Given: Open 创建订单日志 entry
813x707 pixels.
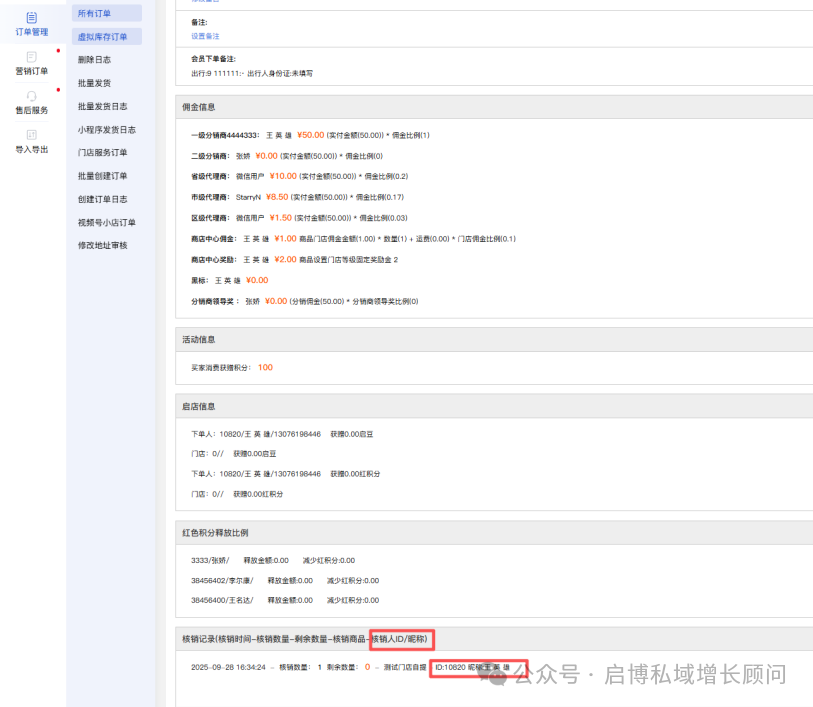Looking at the screenshot, I should tap(103, 199).
